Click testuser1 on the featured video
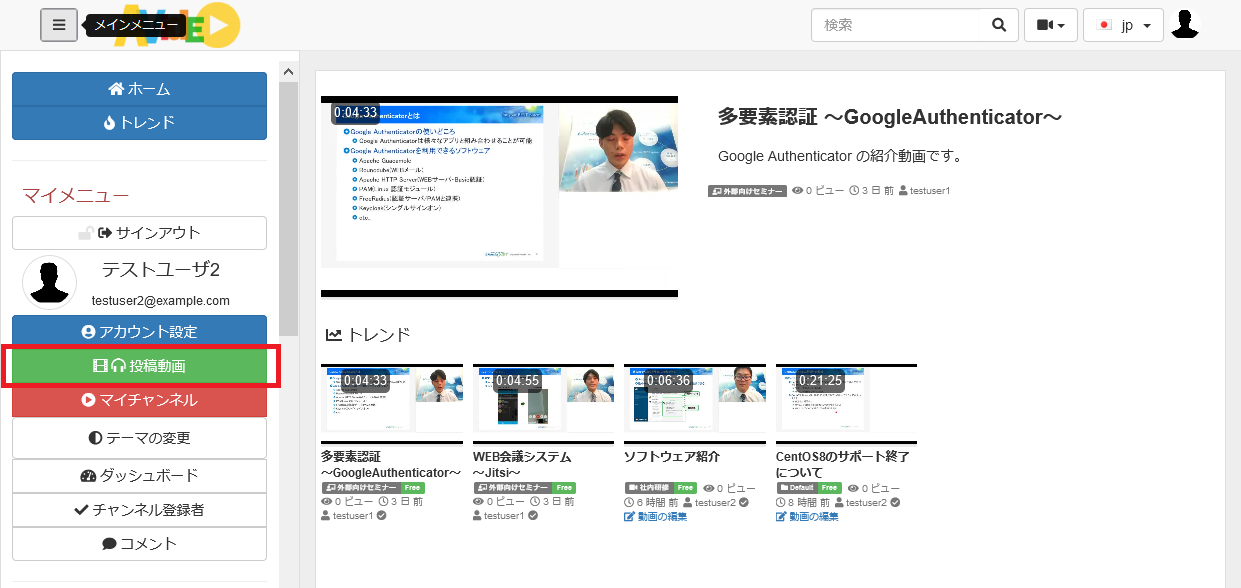 click(x=929, y=190)
